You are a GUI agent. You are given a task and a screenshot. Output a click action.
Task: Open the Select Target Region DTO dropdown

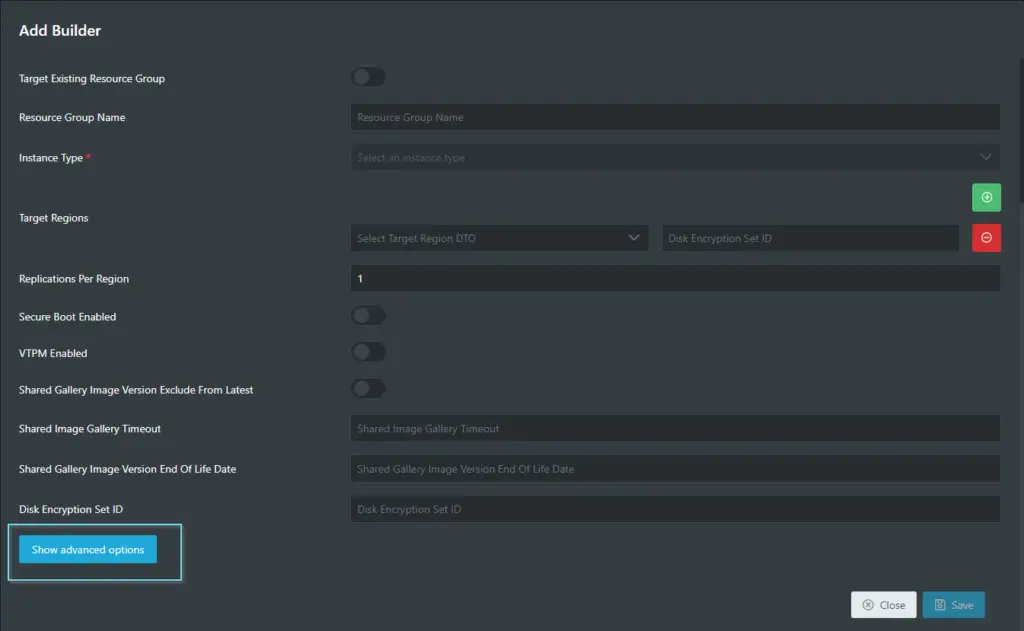coord(500,238)
